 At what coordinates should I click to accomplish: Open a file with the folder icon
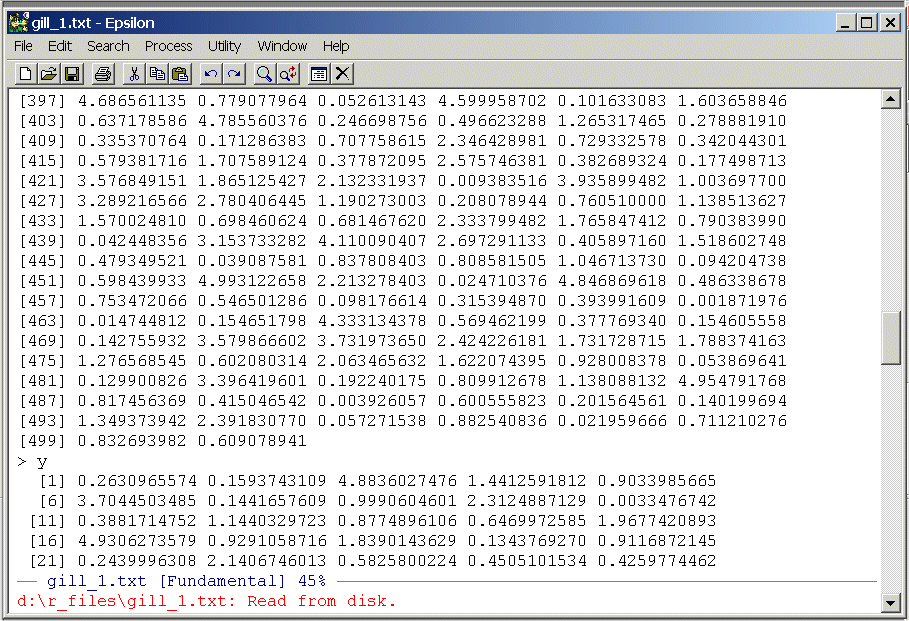coord(48,74)
